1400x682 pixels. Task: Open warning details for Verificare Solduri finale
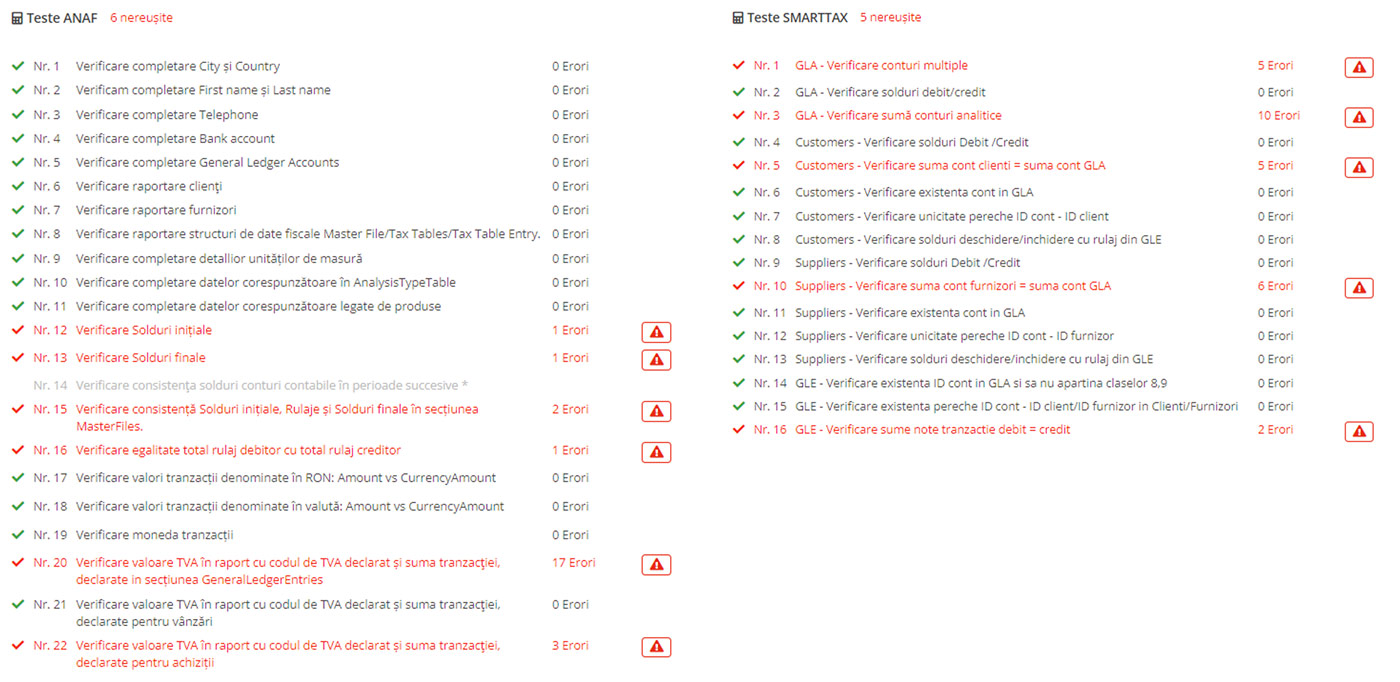click(x=656, y=360)
